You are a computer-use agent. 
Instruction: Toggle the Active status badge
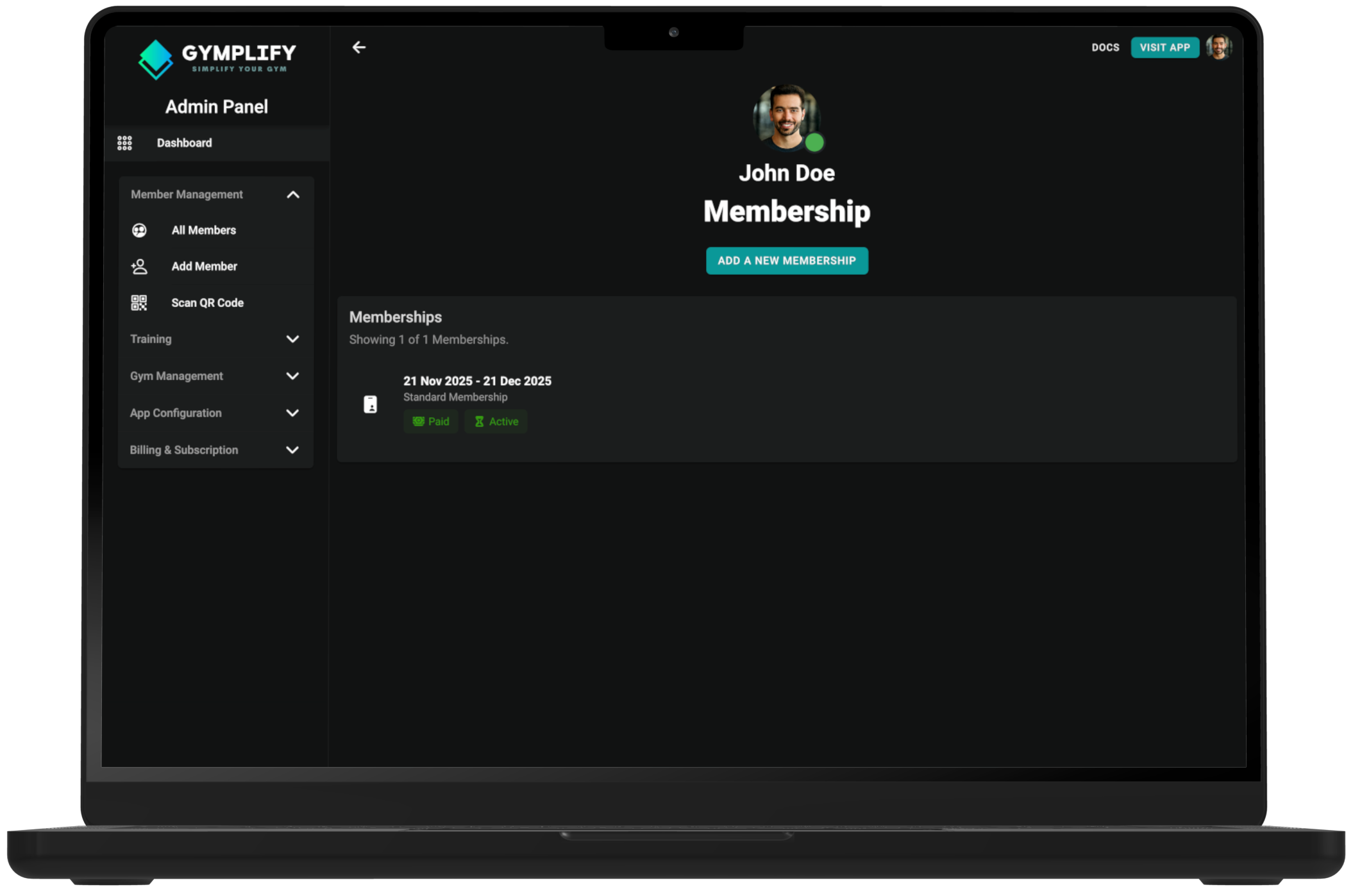coord(496,421)
